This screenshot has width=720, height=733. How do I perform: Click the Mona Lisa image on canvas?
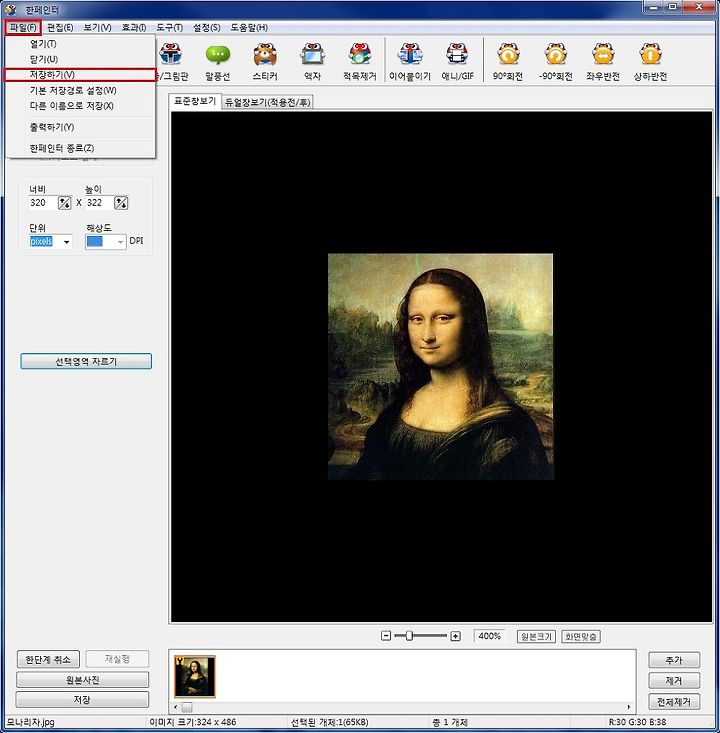point(440,367)
